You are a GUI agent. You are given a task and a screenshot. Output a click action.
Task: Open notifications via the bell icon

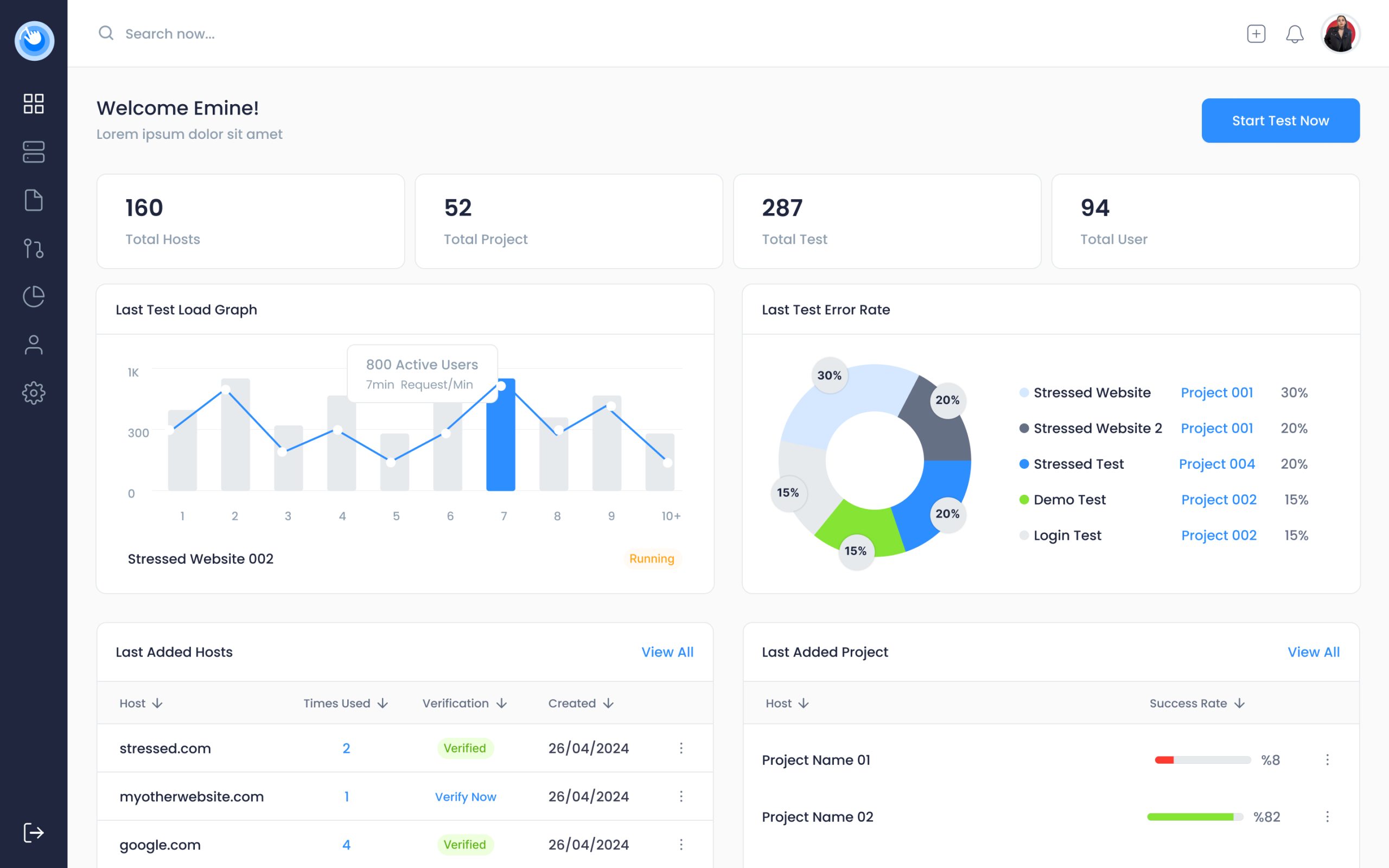click(1295, 34)
